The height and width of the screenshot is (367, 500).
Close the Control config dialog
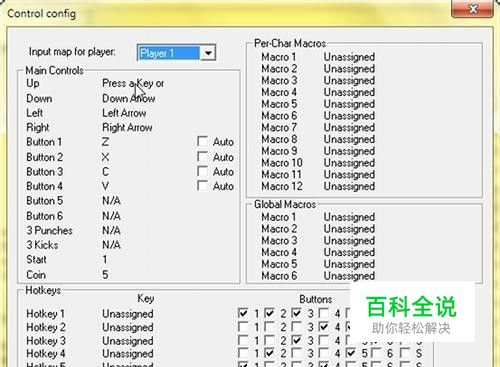point(473,9)
